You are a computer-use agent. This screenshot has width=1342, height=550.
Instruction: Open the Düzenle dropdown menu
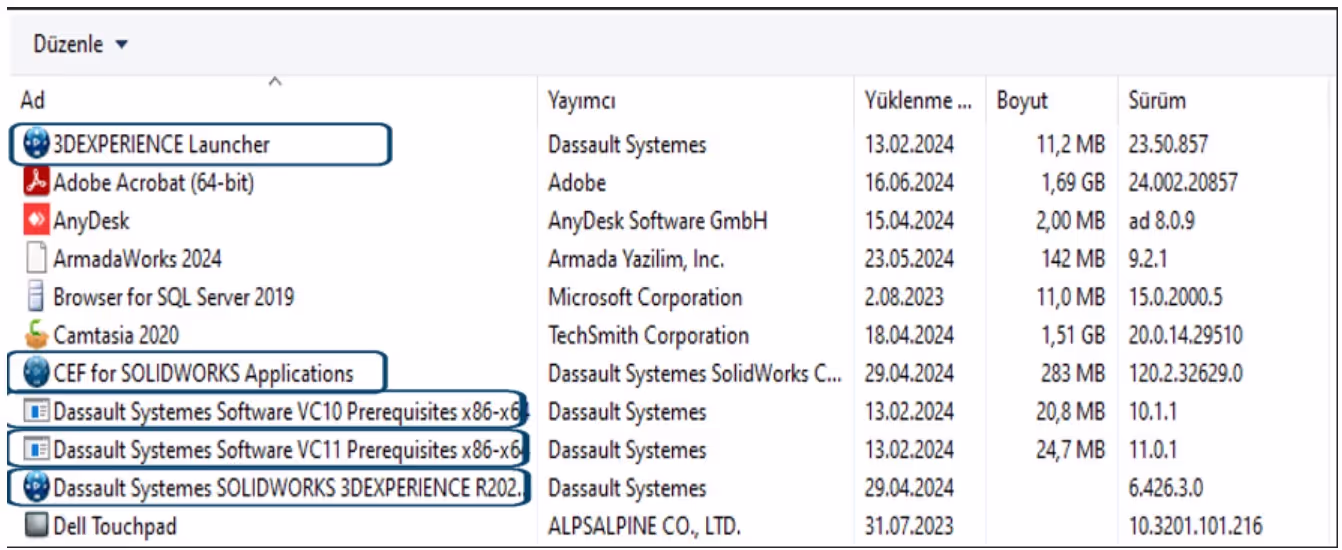(x=81, y=45)
